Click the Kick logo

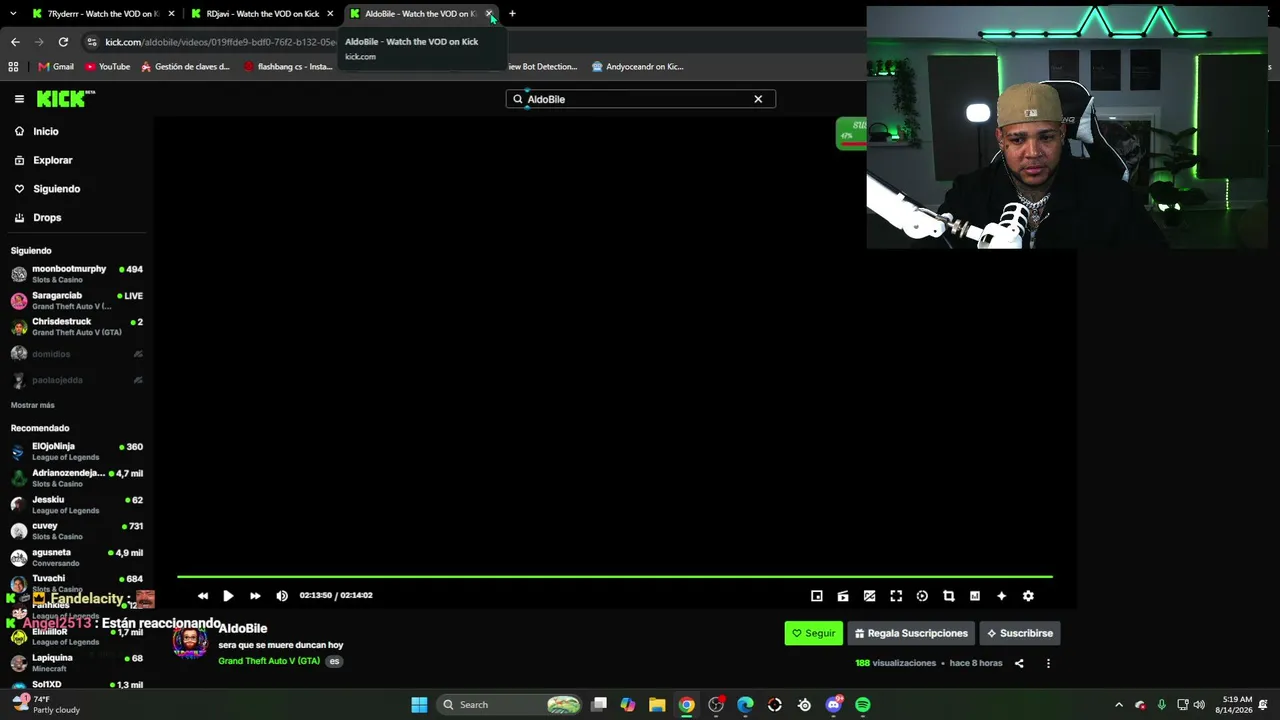point(65,98)
